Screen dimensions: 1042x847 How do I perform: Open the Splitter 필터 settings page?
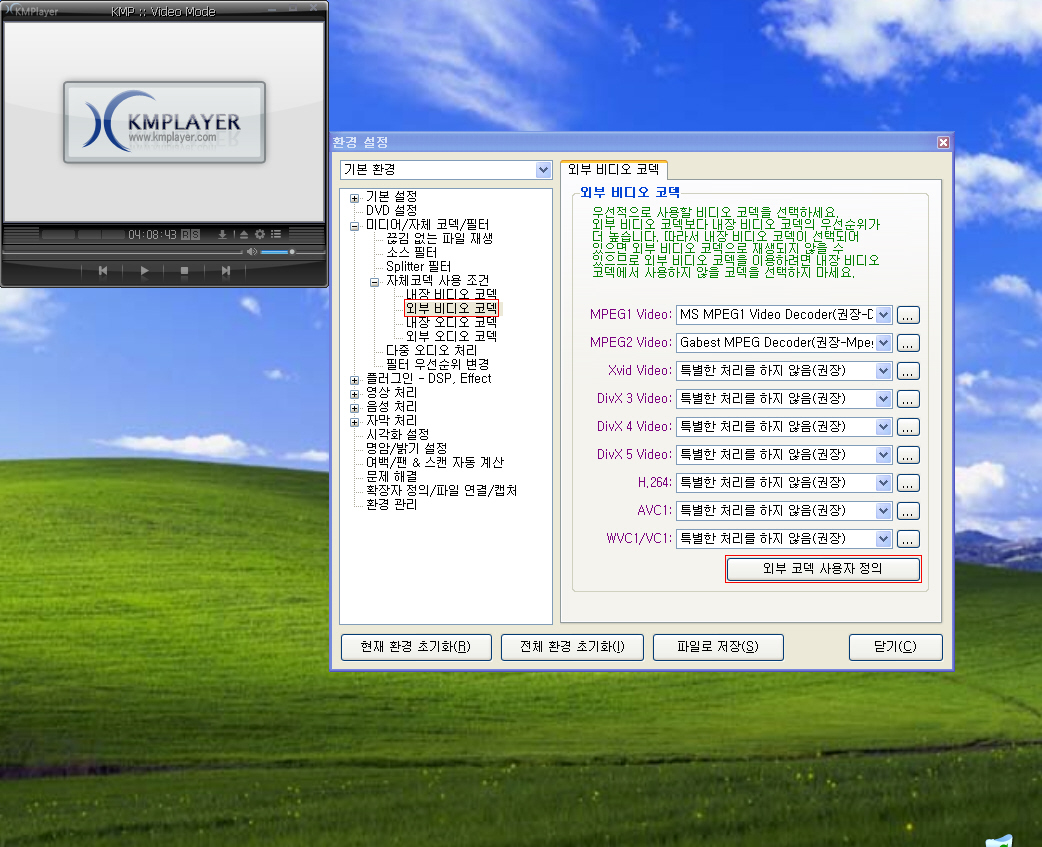tap(418, 266)
